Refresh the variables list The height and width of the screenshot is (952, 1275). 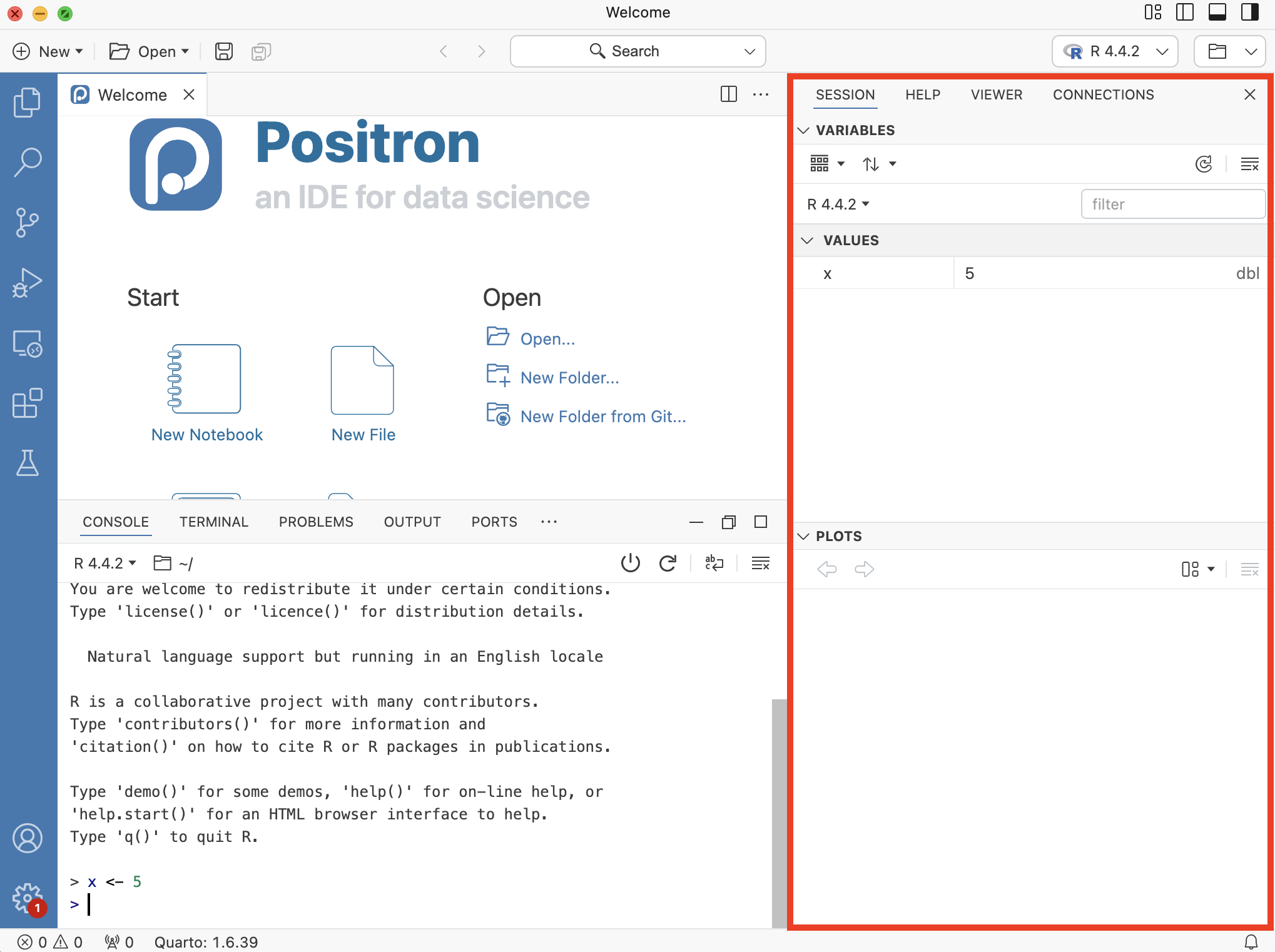tap(1204, 164)
